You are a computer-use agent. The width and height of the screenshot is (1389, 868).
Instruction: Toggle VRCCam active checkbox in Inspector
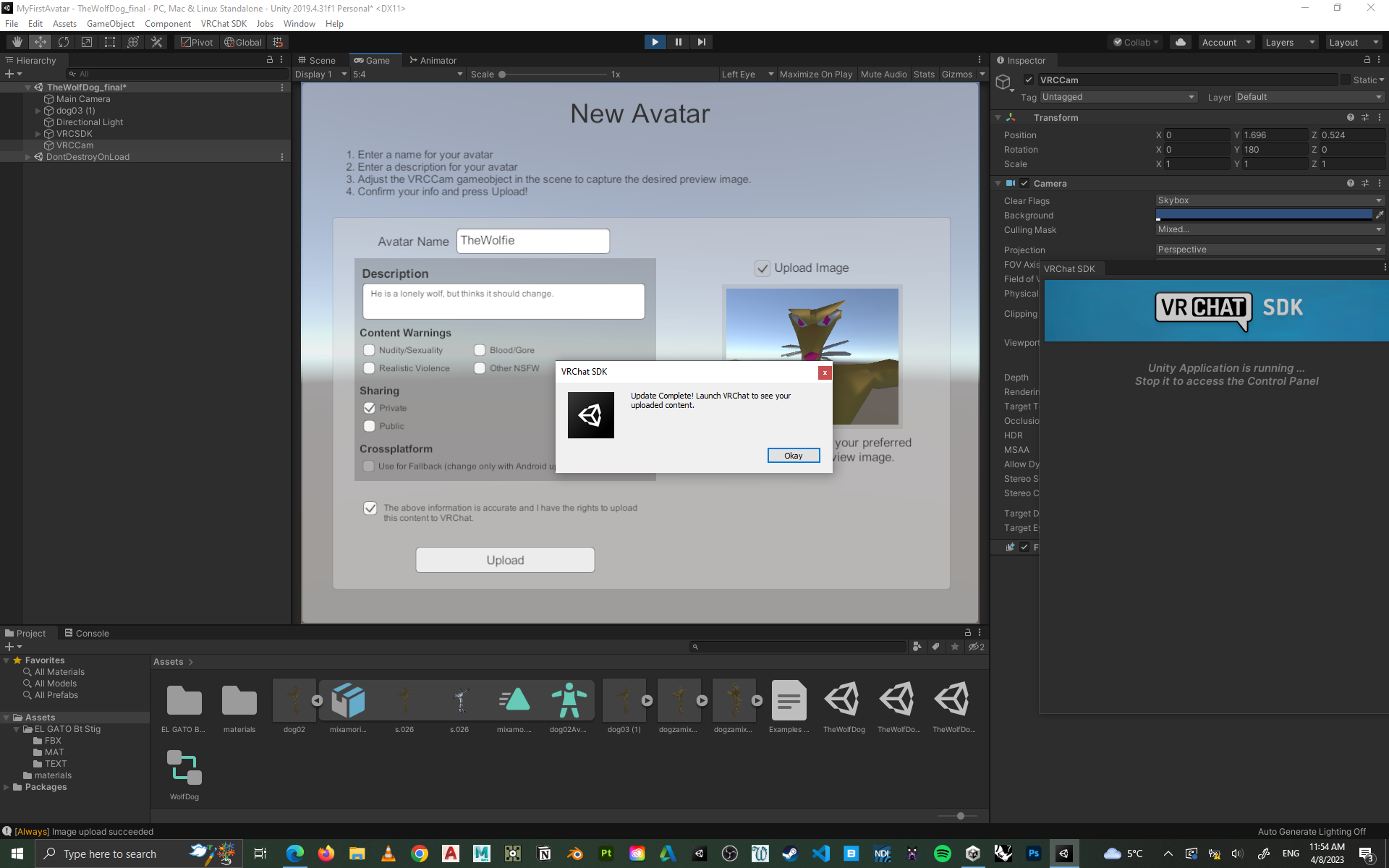tap(1029, 80)
